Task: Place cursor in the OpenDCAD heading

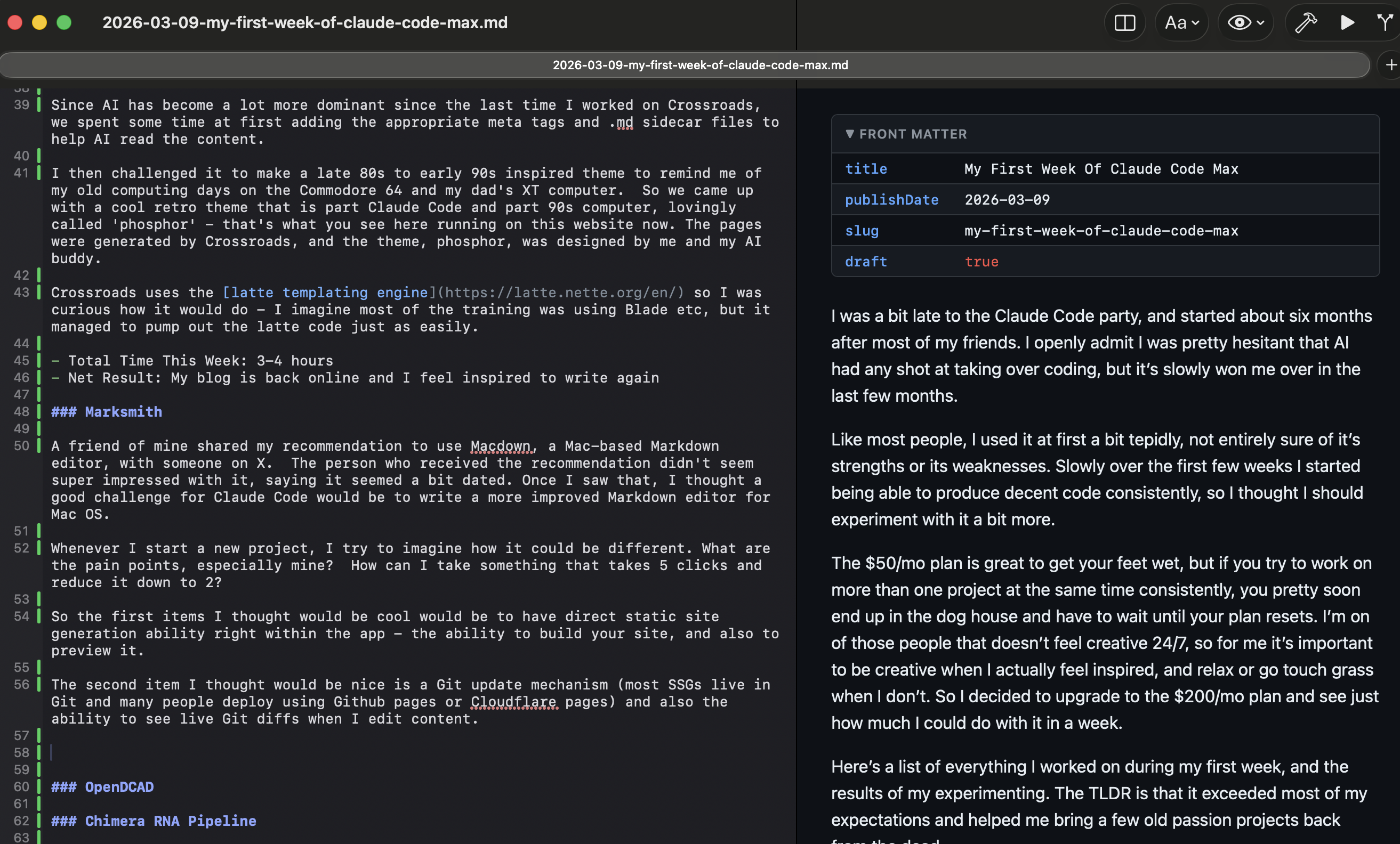Action: tap(119, 787)
